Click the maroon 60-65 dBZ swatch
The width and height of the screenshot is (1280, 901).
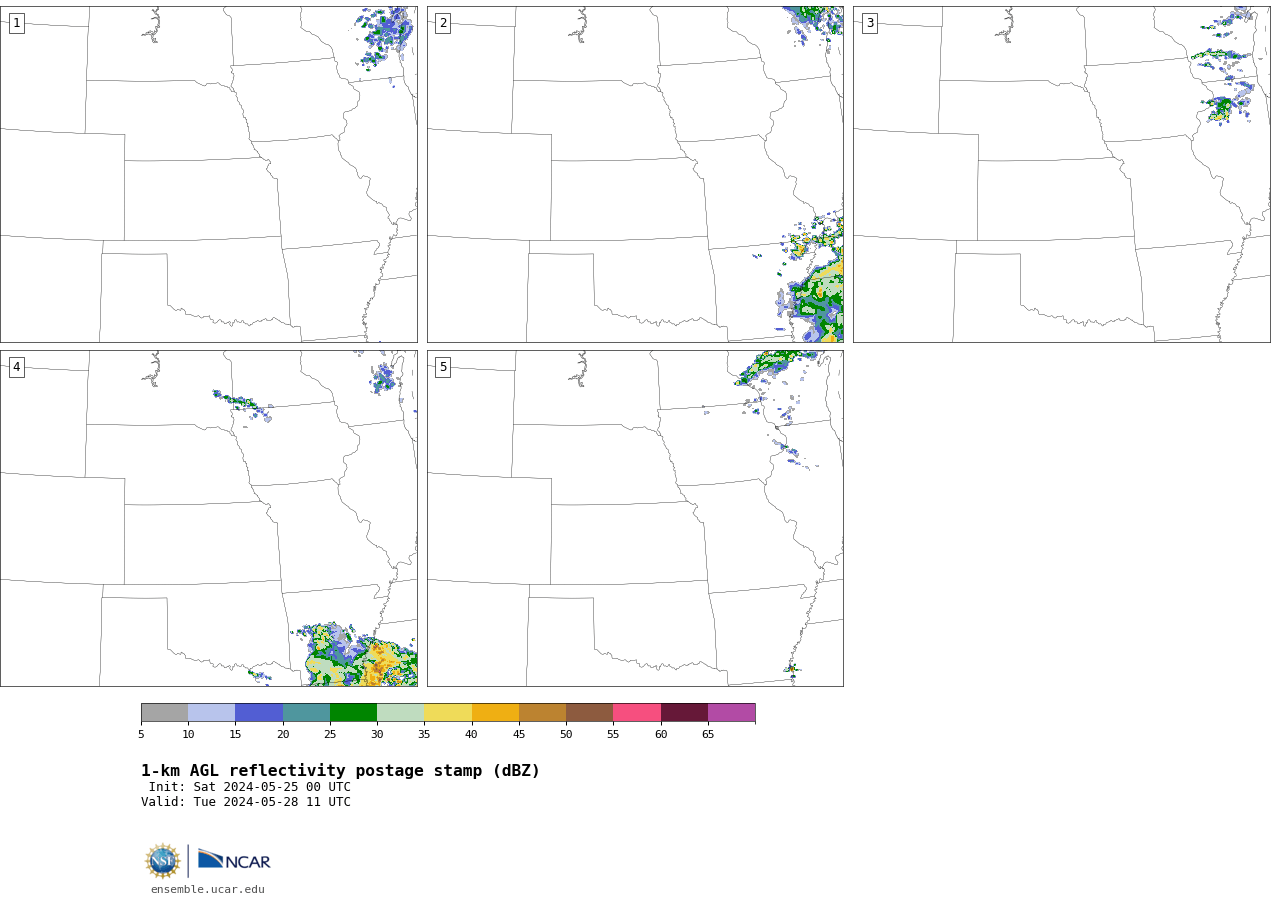684,712
